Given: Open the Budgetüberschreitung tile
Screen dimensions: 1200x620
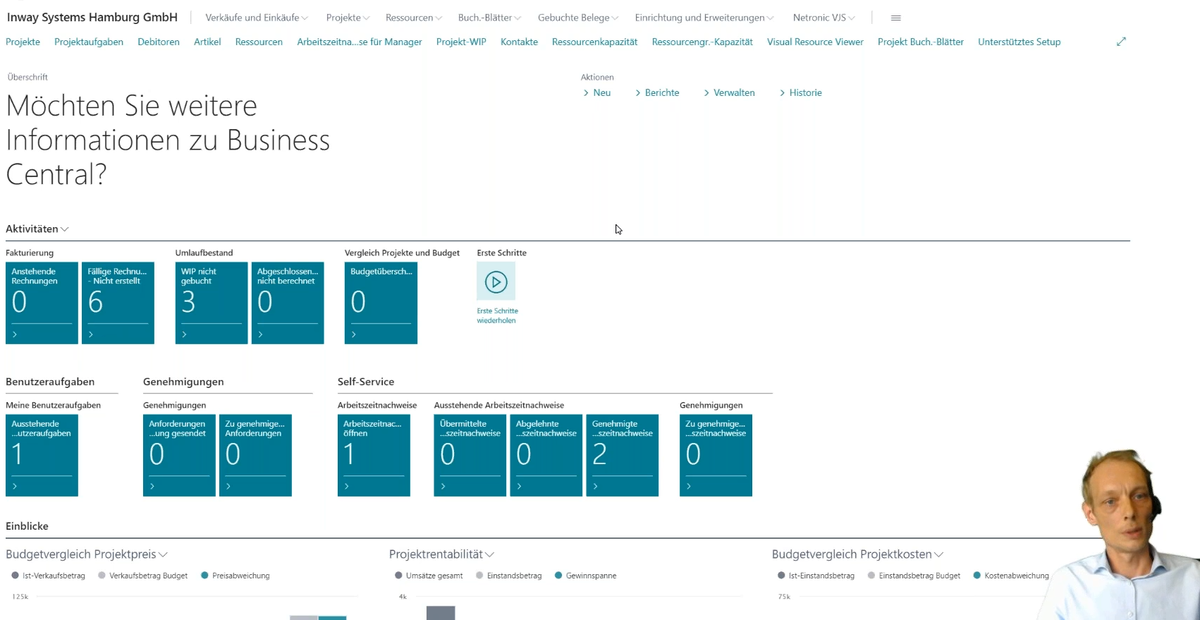Looking at the screenshot, I should coord(381,303).
